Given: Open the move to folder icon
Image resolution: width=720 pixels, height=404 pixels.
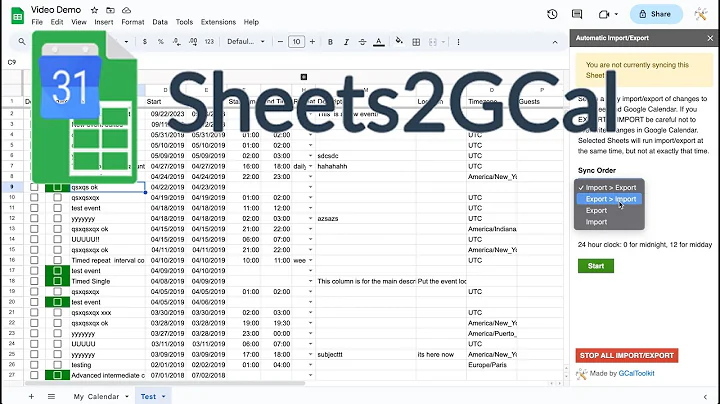Looking at the screenshot, I should [x=110, y=10].
